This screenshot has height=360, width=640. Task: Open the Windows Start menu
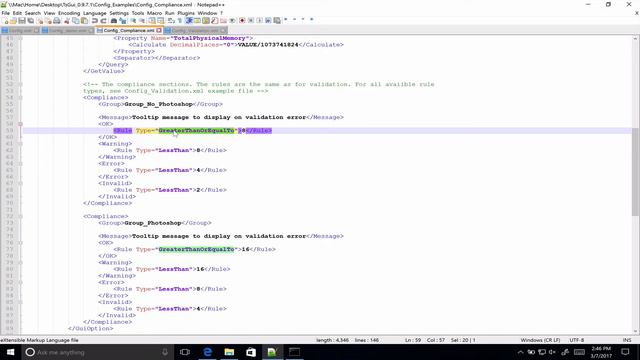point(10,352)
